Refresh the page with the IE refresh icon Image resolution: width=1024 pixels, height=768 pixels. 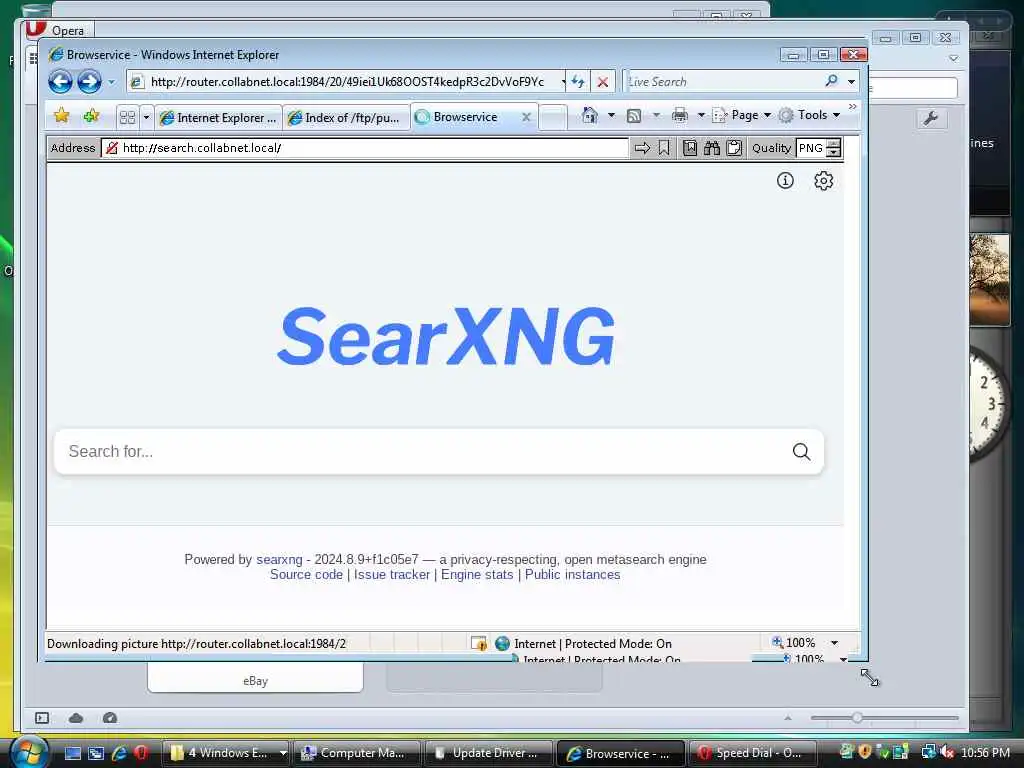[578, 82]
